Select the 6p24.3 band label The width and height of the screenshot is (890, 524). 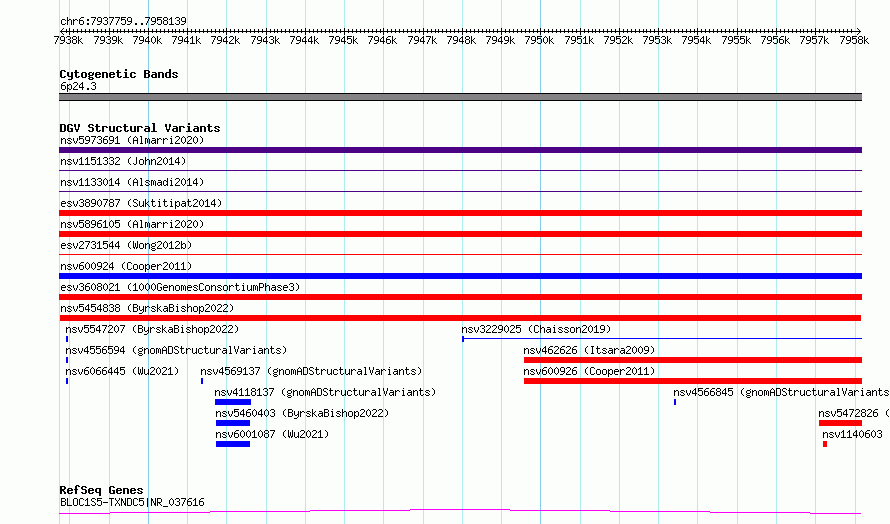tap(78, 86)
